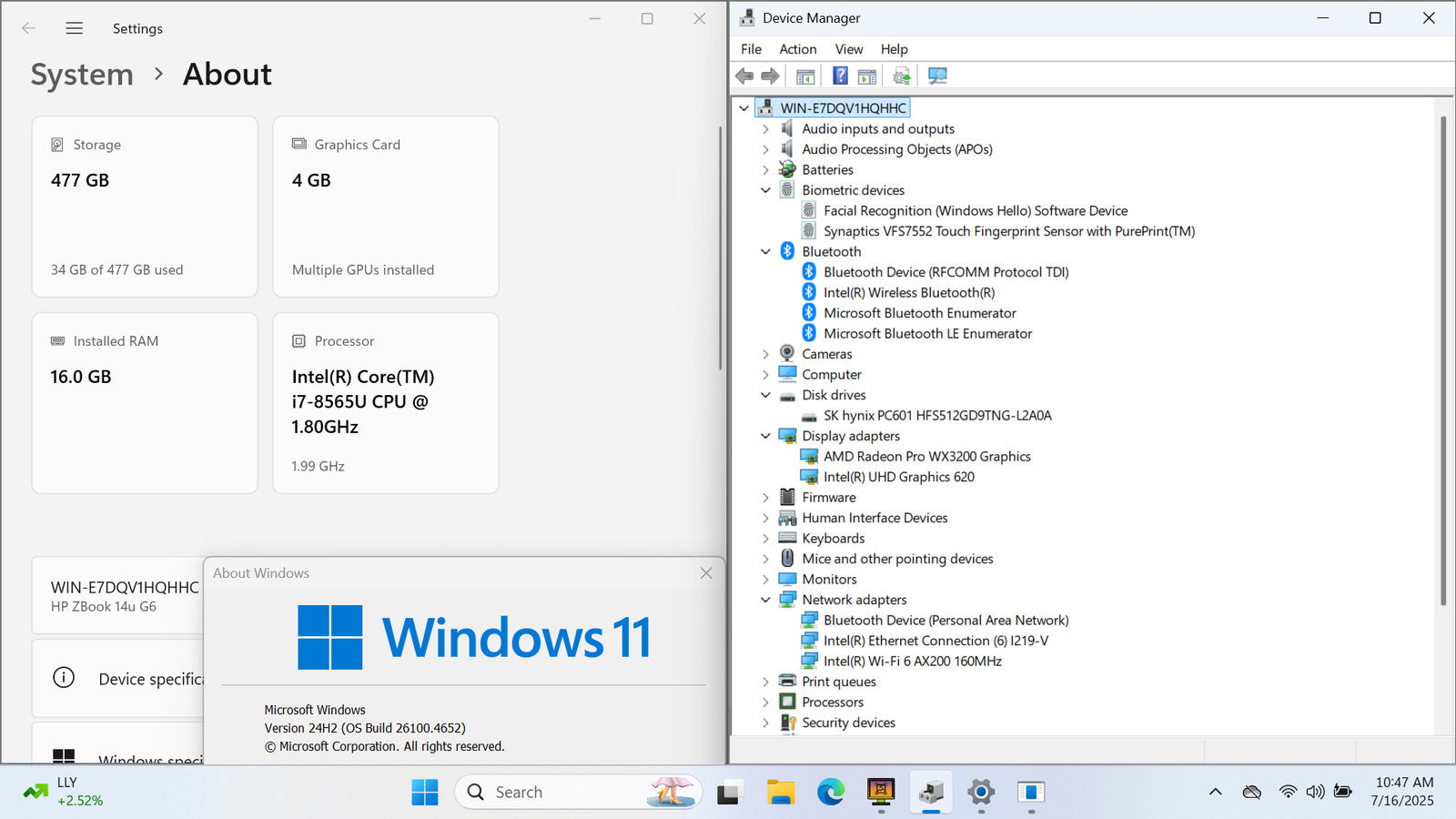Click the battery tray icon
The height and width of the screenshot is (819, 1456).
(x=1342, y=792)
